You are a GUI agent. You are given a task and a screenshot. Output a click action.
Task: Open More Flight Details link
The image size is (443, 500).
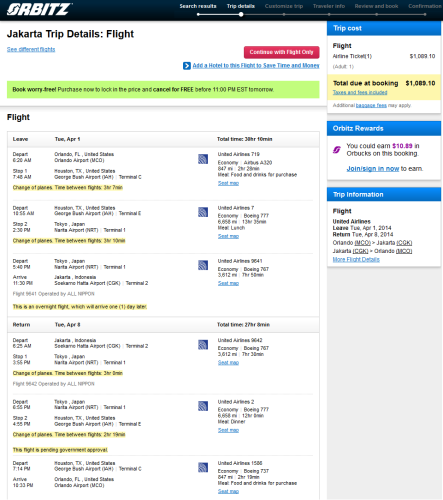(x=356, y=259)
